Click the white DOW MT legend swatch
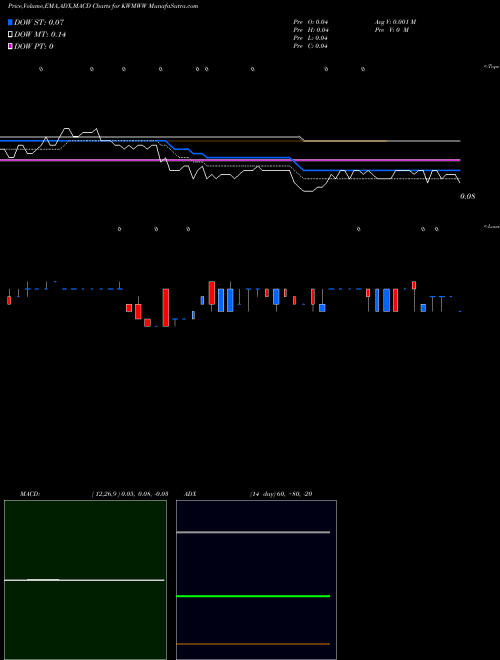Screen dimensions: 500x660 click(x=10, y=35)
